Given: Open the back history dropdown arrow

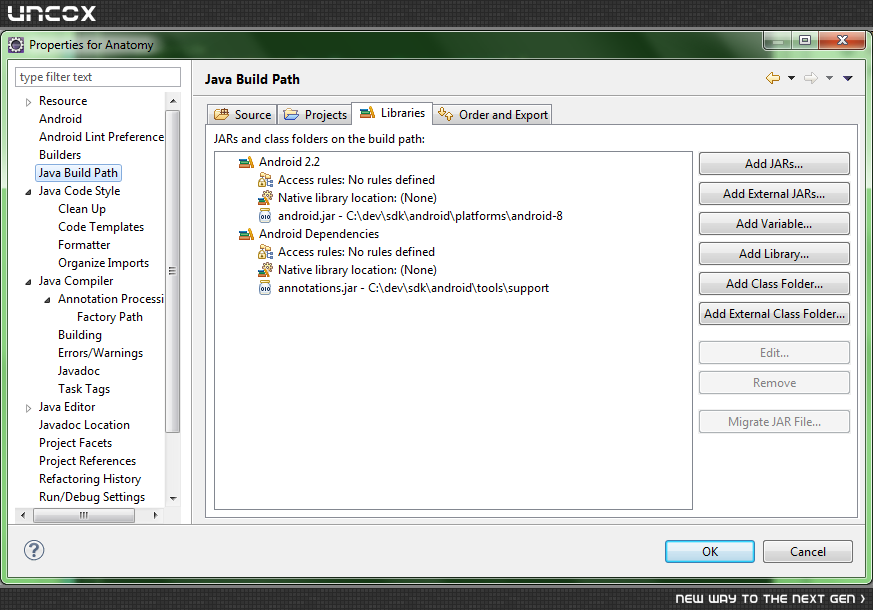Looking at the screenshot, I should pyautogui.click(x=791, y=78).
